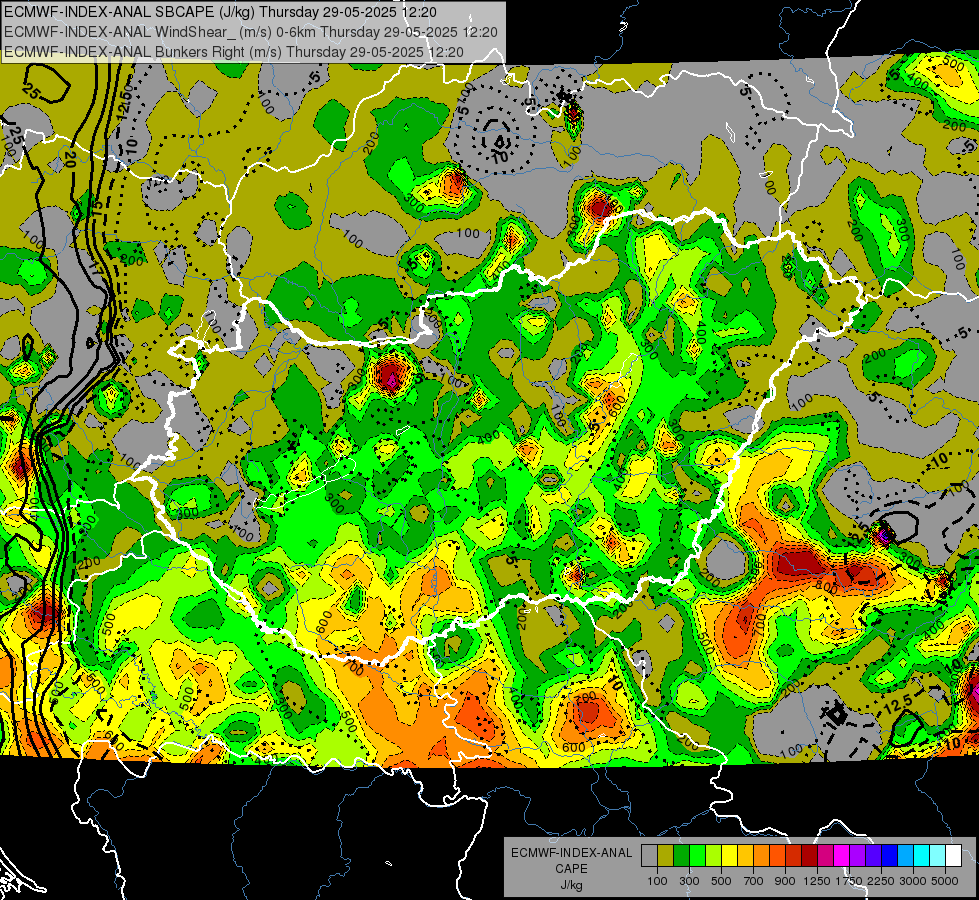
Task: Pick the red-orange swatch left of 900 tick
Action: (777, 856)
